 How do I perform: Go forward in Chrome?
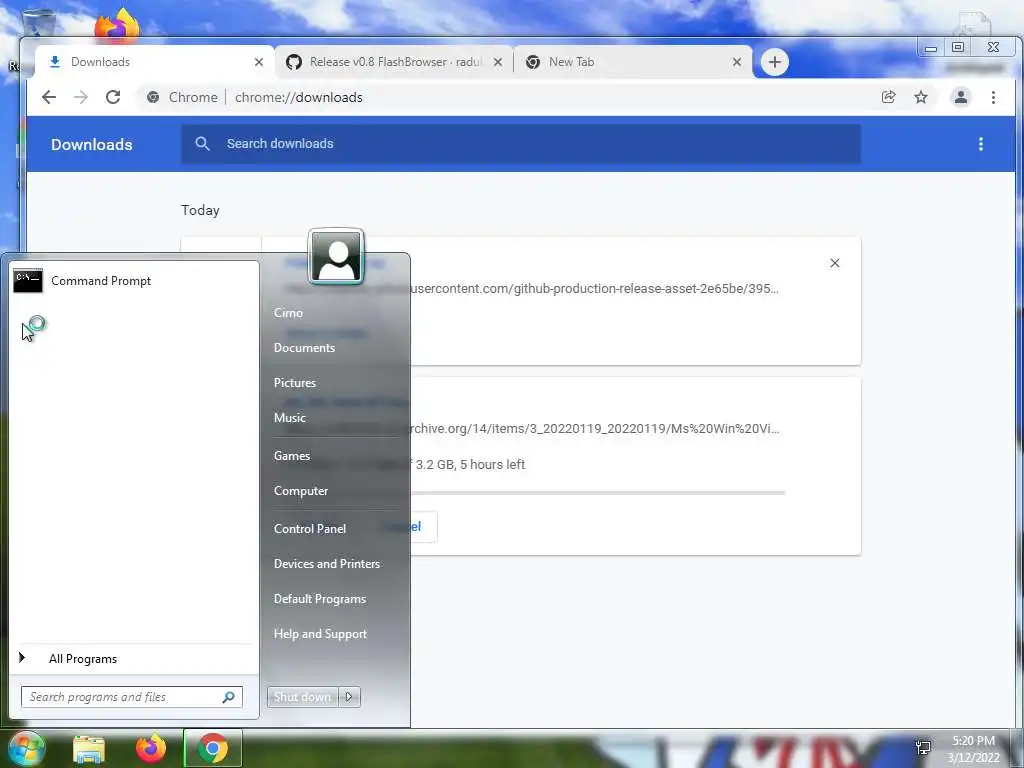[x=81, y=97]
